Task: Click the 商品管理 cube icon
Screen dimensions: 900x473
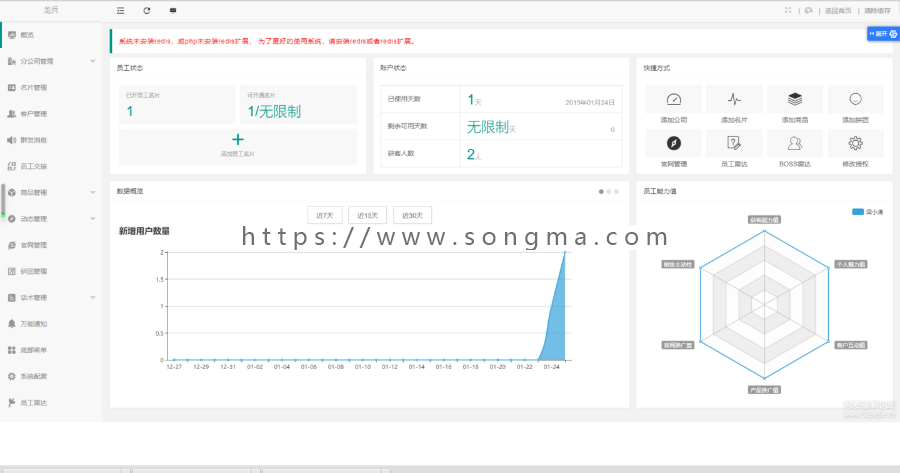Action: pos(11,193)
